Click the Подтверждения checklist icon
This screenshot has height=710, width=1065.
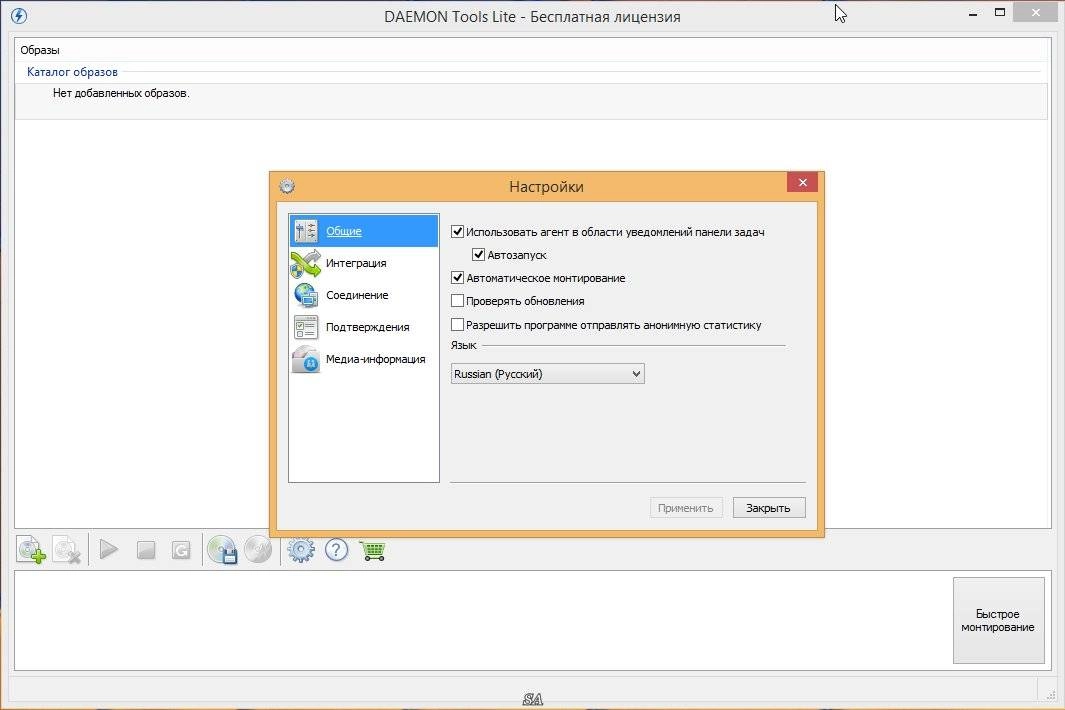(x=306, y=327)
